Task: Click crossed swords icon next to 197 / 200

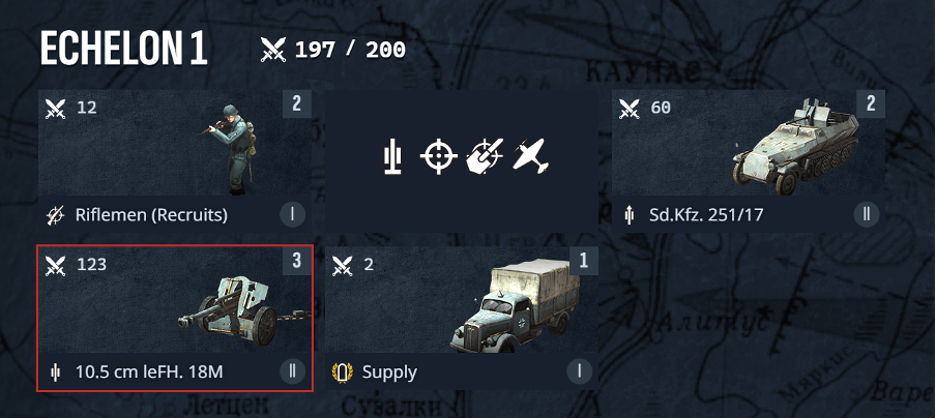Action: (x=273, y=50)
